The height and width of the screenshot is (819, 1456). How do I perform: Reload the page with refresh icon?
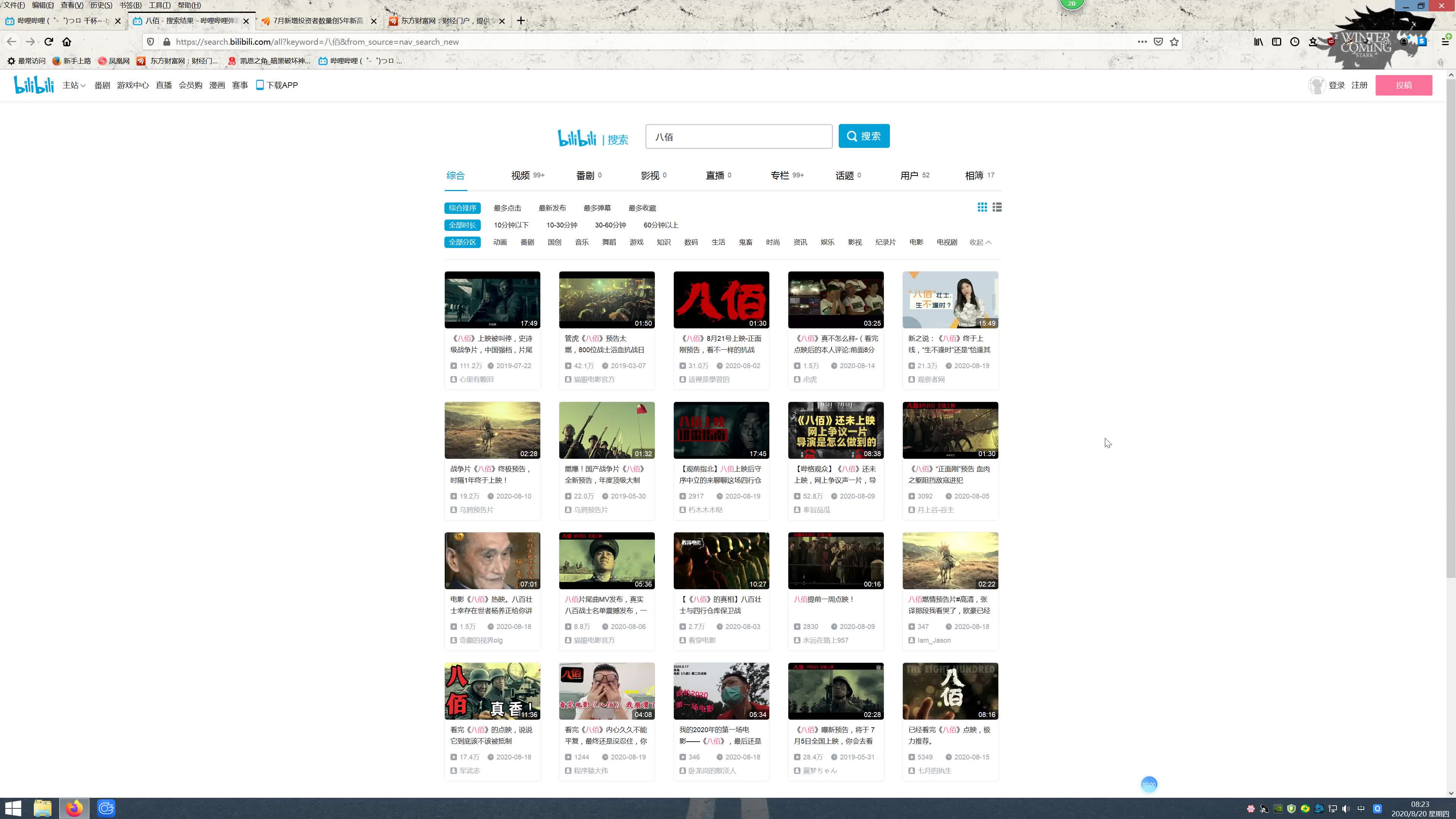tap(49, 42)
